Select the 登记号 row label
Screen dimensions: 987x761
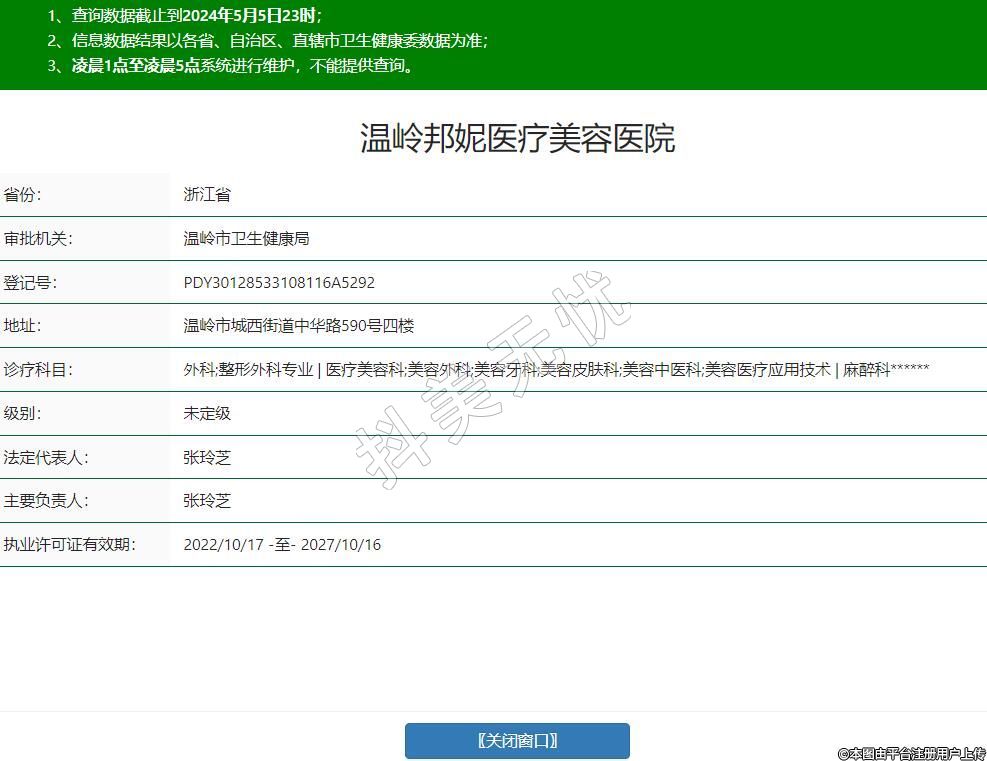30,283
